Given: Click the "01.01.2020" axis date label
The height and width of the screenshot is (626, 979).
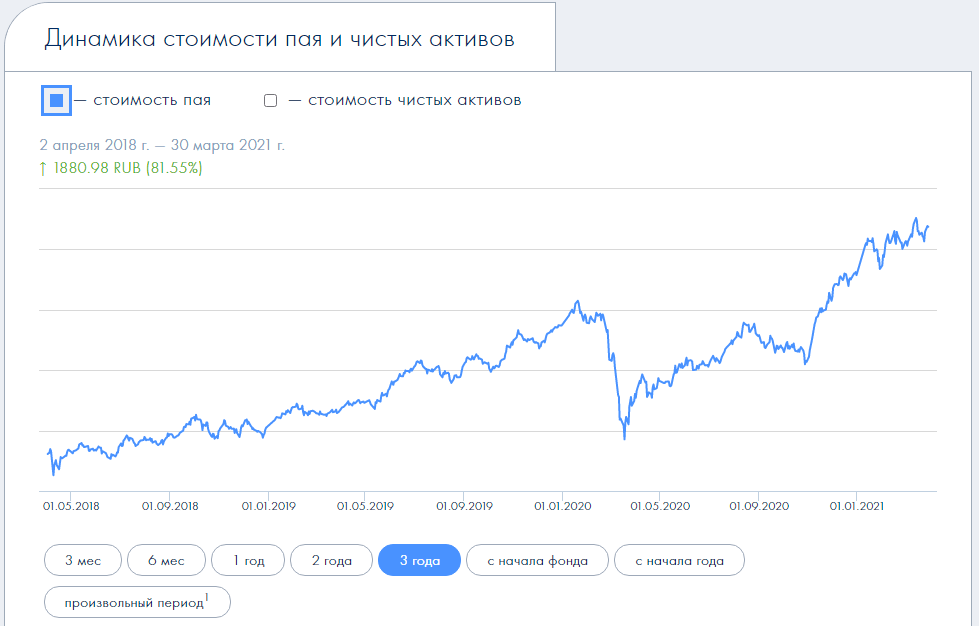Looking at the screenshot, I should (562, 506).
